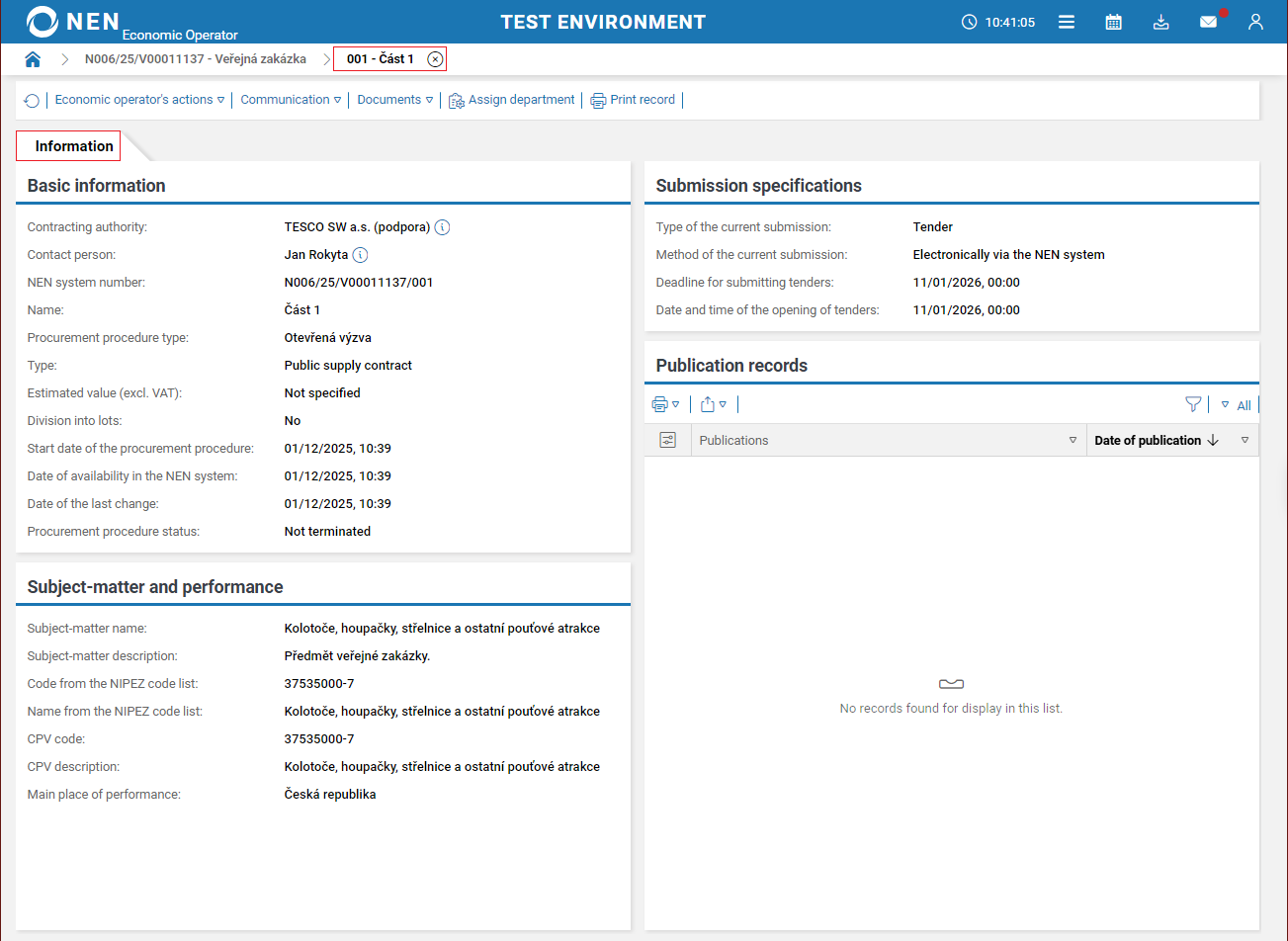Image resolution: width=1288 pixels, height=941 pixels.
Task: Close the 001 - Část 1 tab
Action: [435, 59]
